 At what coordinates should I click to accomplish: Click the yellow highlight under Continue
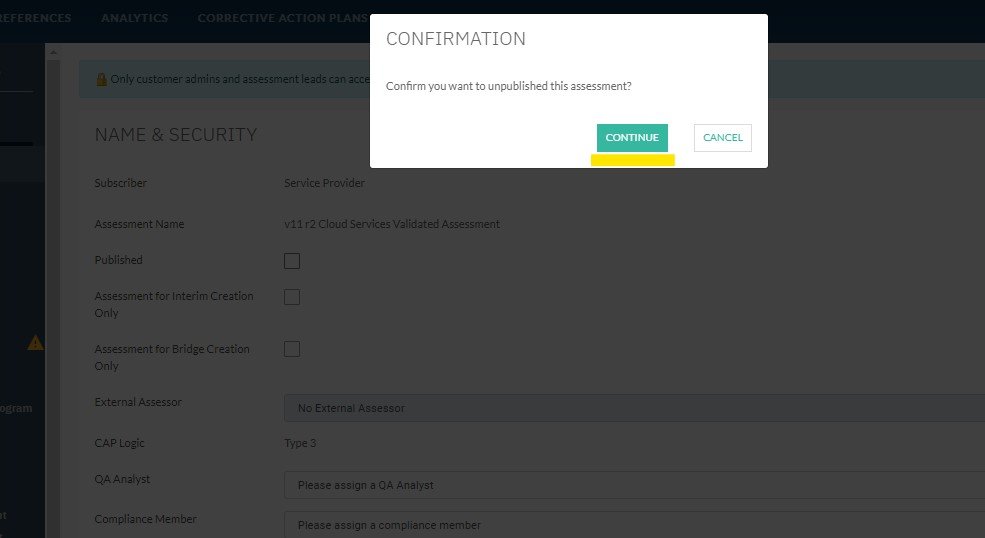[x=633, y=160]
